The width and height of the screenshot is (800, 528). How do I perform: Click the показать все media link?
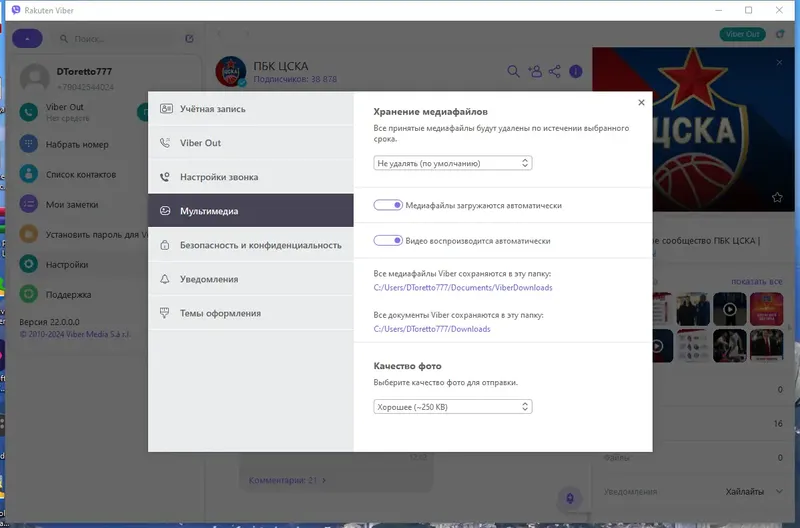pos(756,282)
